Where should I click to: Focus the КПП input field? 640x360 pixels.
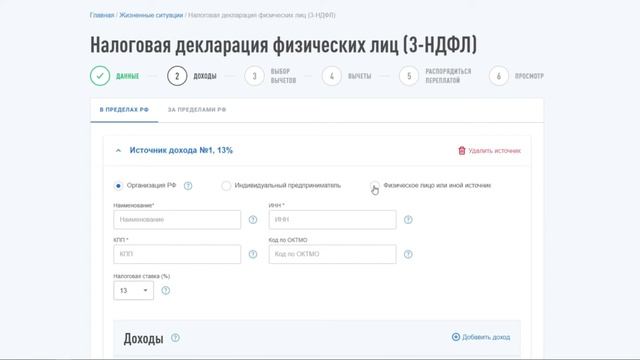[177, 254]
